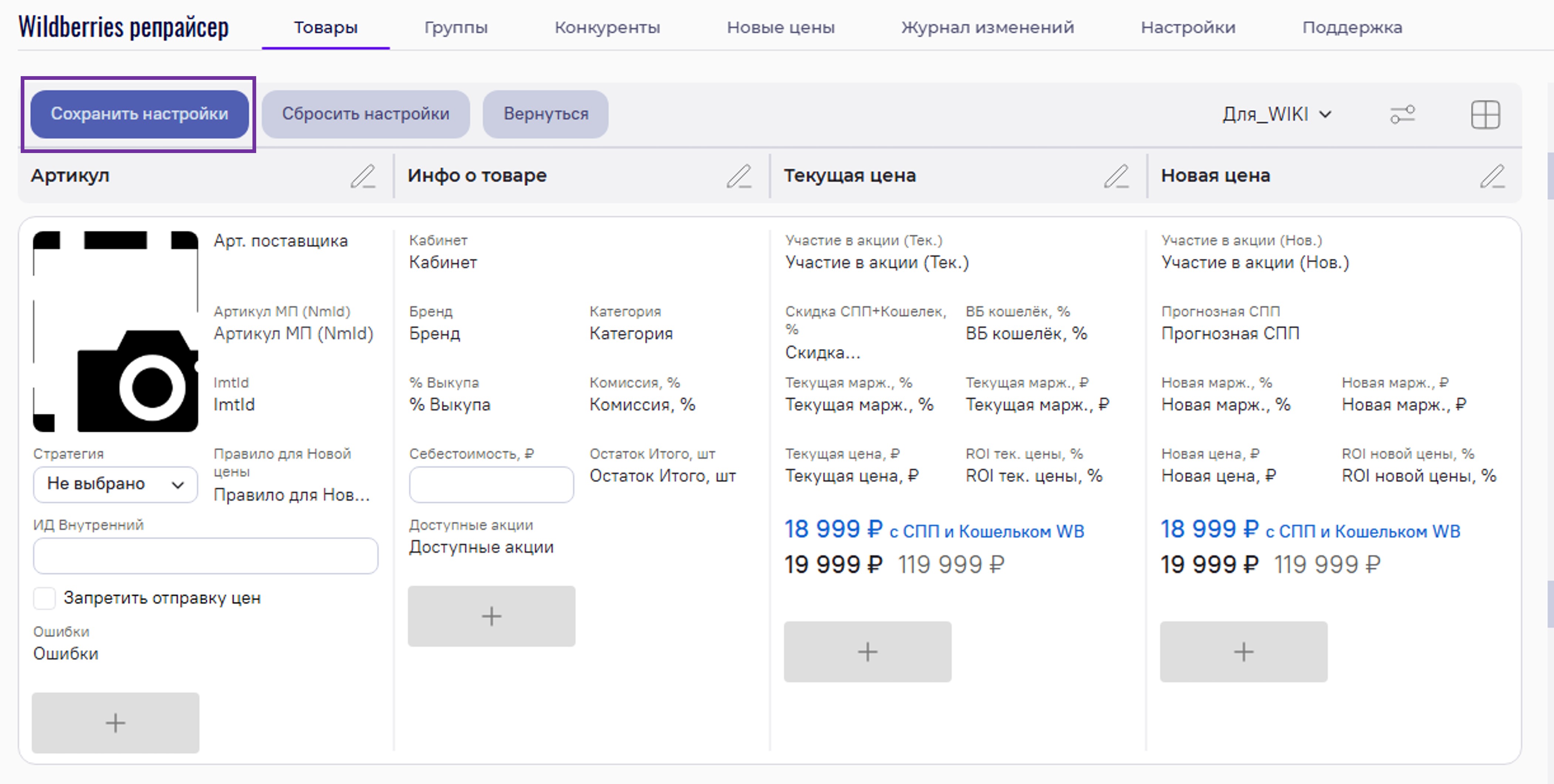This screenshot has width=1554, height=784.
Task: Add field with plus in Новая цена column
Action: tap(1243, 651)
